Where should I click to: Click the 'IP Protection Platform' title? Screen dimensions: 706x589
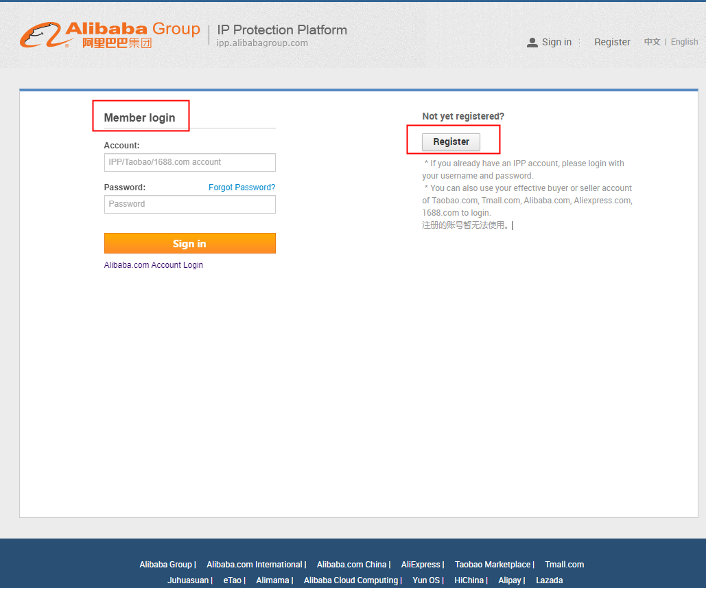coord(282,30)
